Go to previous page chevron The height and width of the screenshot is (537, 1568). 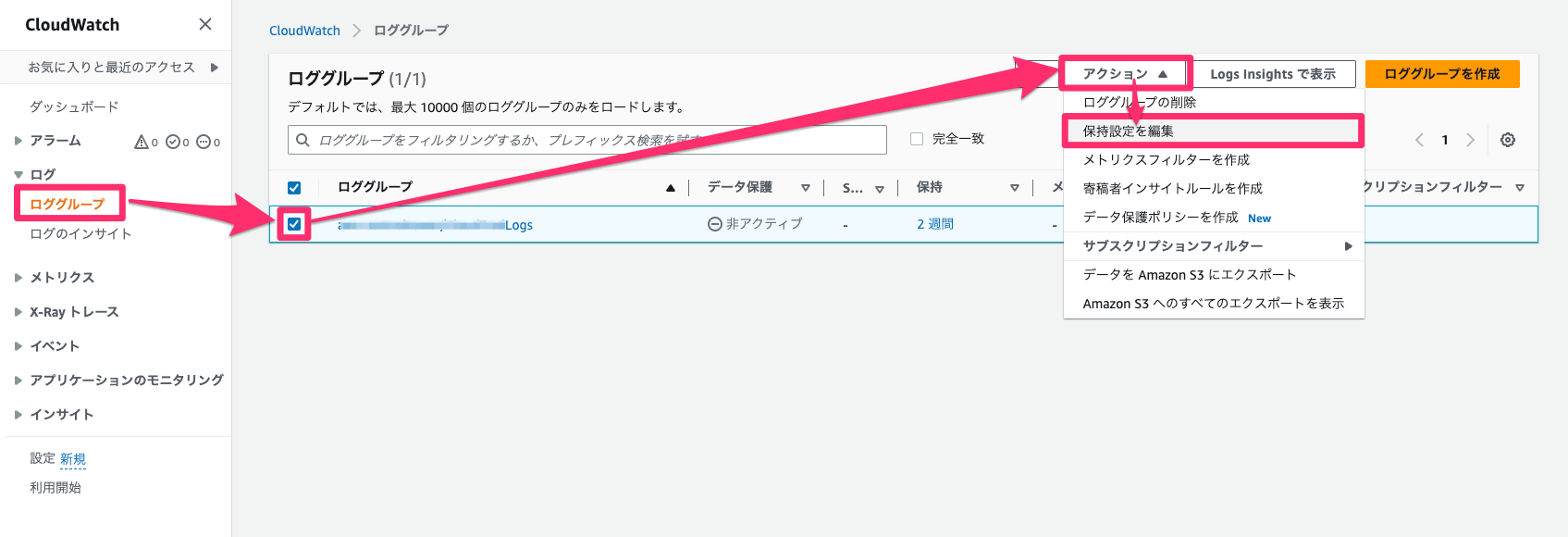(x=1419, y=140)
